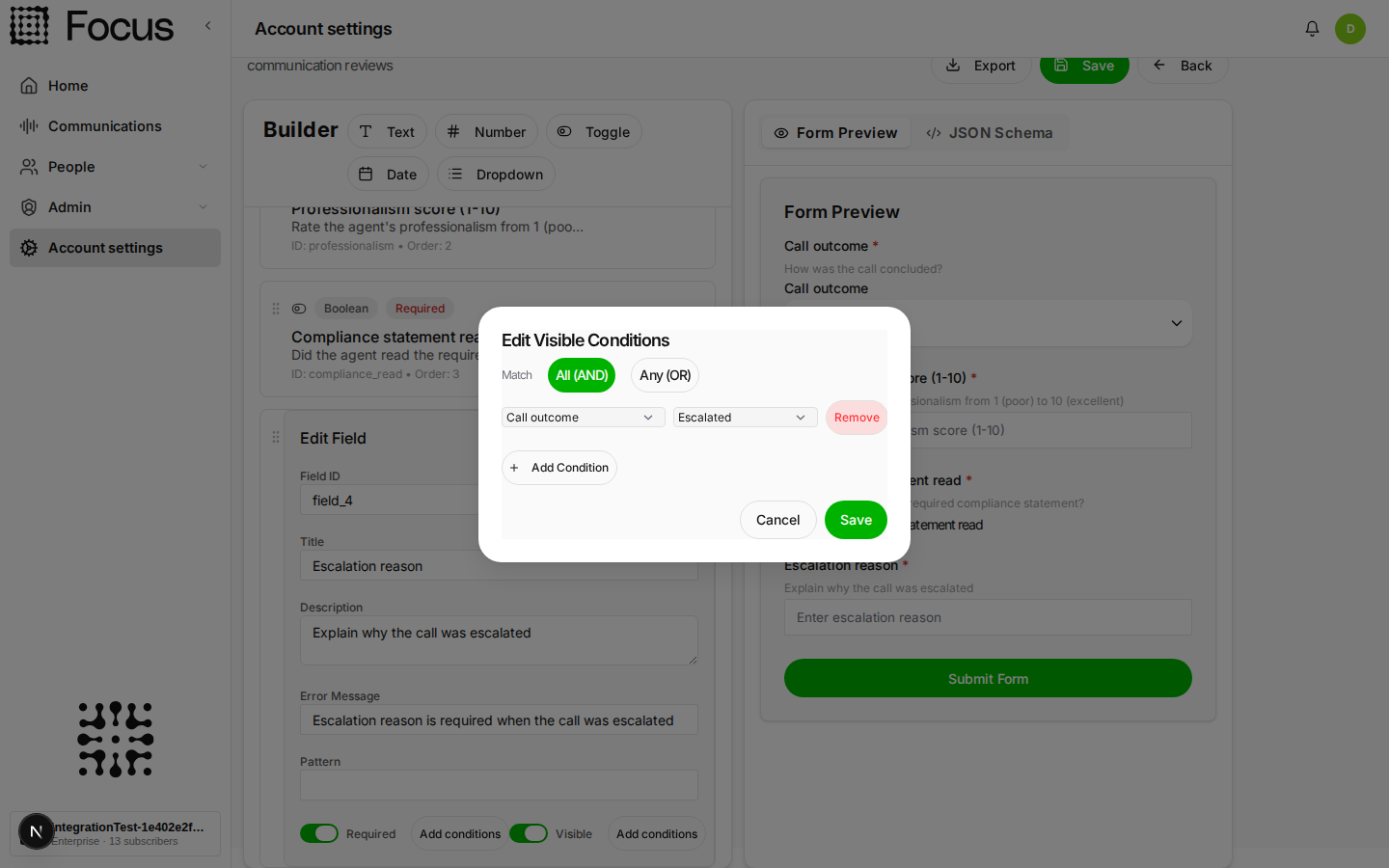Click the Submit Form button
This screenshot has width=1389, height=868.
[x=988, y=678]
